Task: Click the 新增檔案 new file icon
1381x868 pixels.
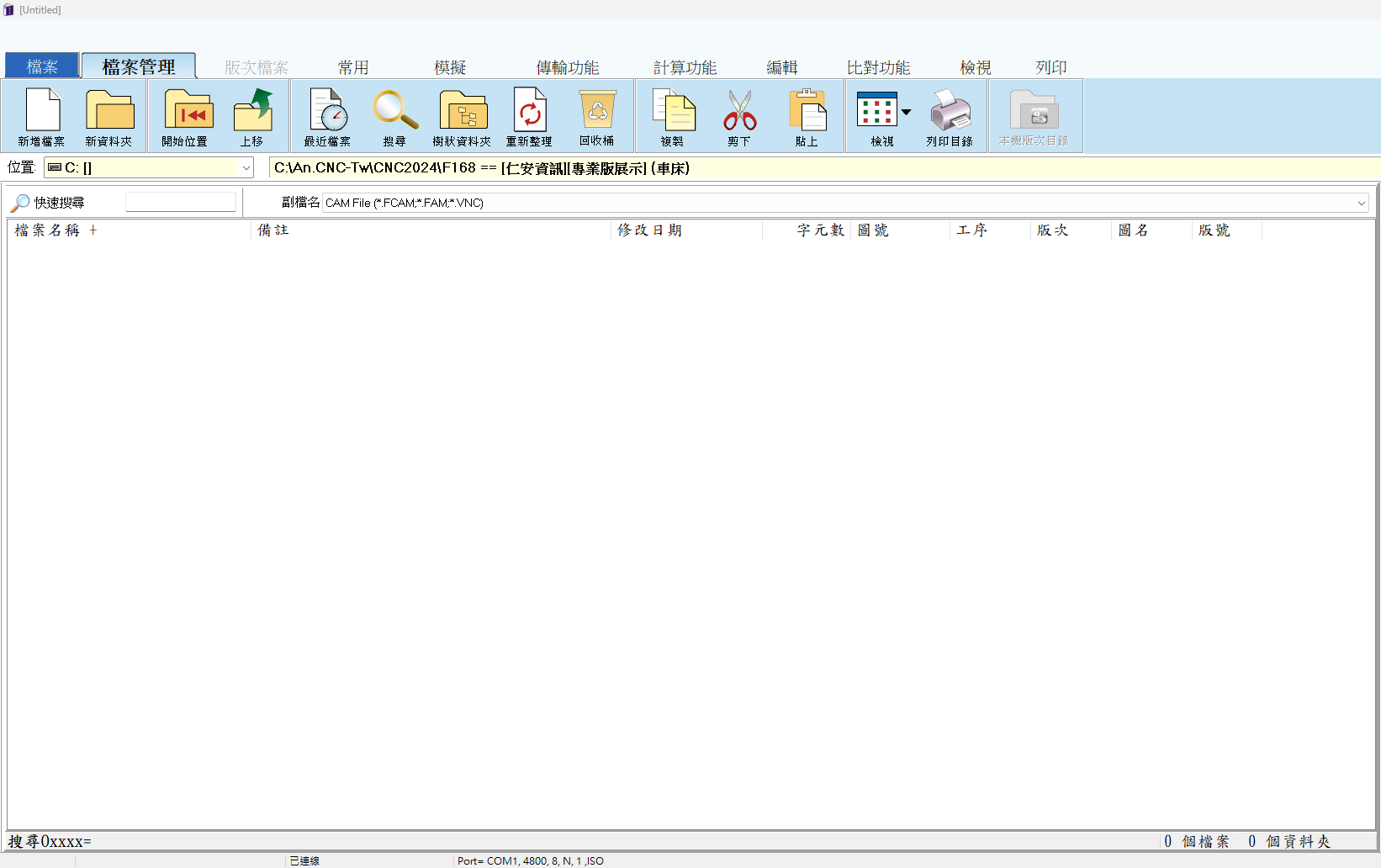Action: click(42, 116)
